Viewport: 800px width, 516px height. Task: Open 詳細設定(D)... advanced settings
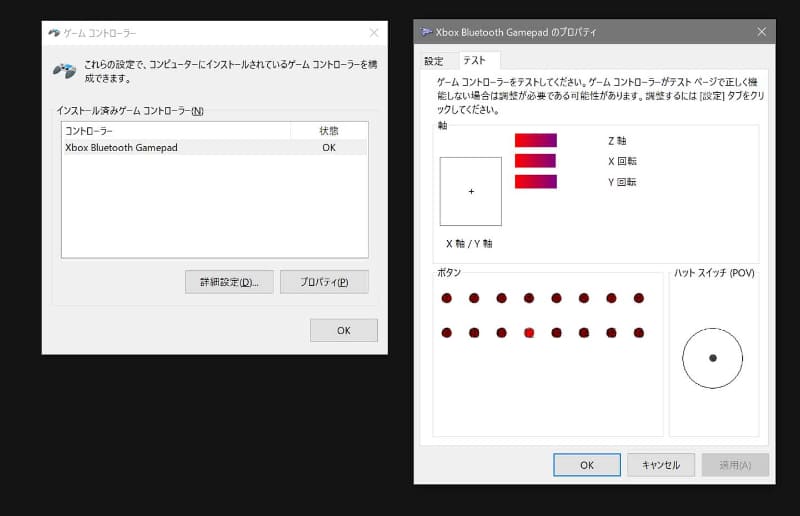(x=229, y=282)
